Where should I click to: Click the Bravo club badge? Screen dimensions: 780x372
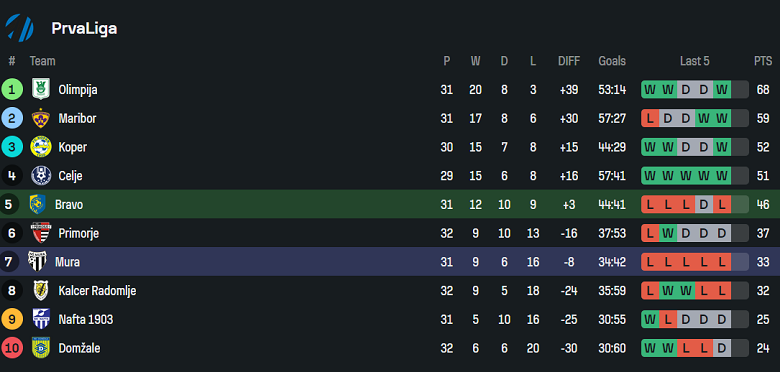[x=37, y=204]
